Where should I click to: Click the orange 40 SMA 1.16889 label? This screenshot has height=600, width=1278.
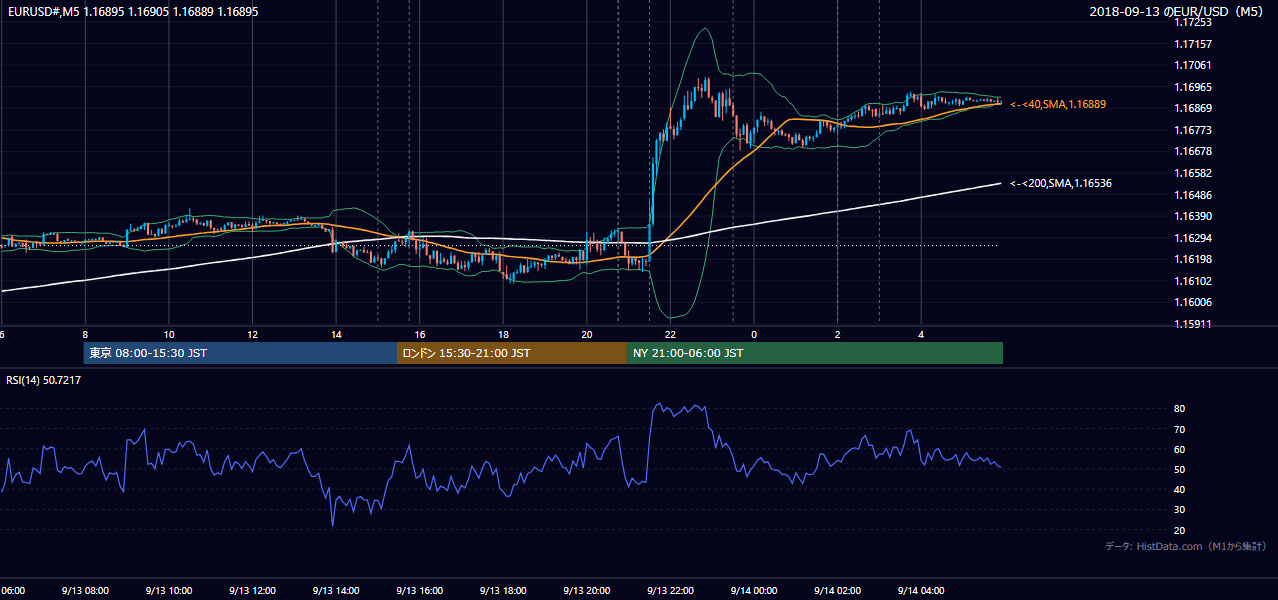pyautogui.click(x=1058, y=104)
